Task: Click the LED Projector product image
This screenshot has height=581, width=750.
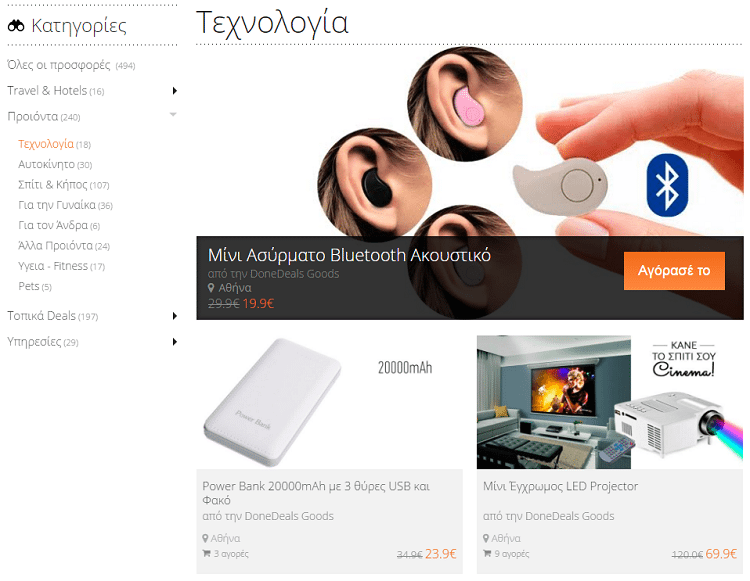Action: point(610,402)
